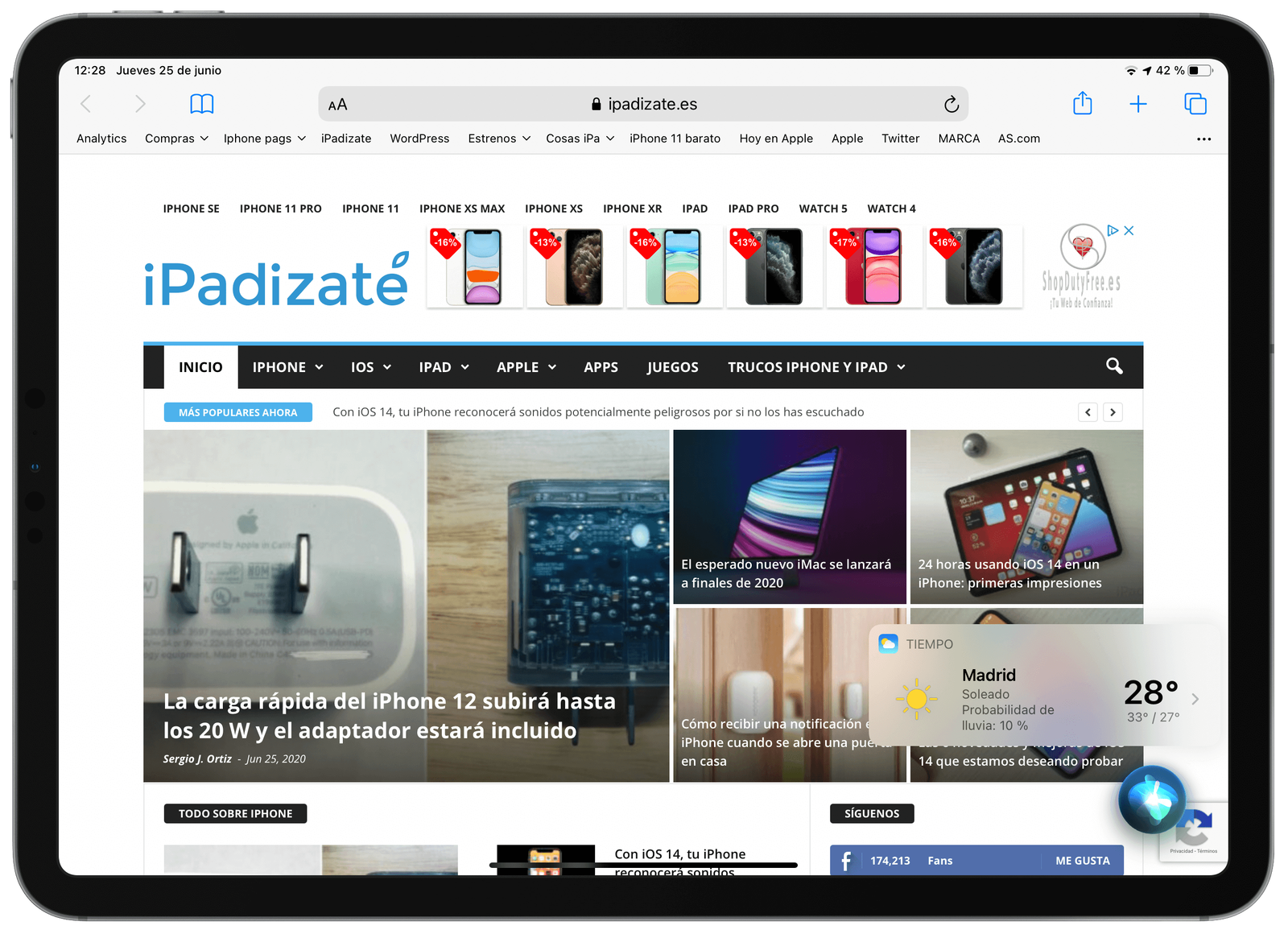Open the Weather app icon in Tiempo card
The width and height of the screenshot is (1288, 934).
click(x=888, y=643)
